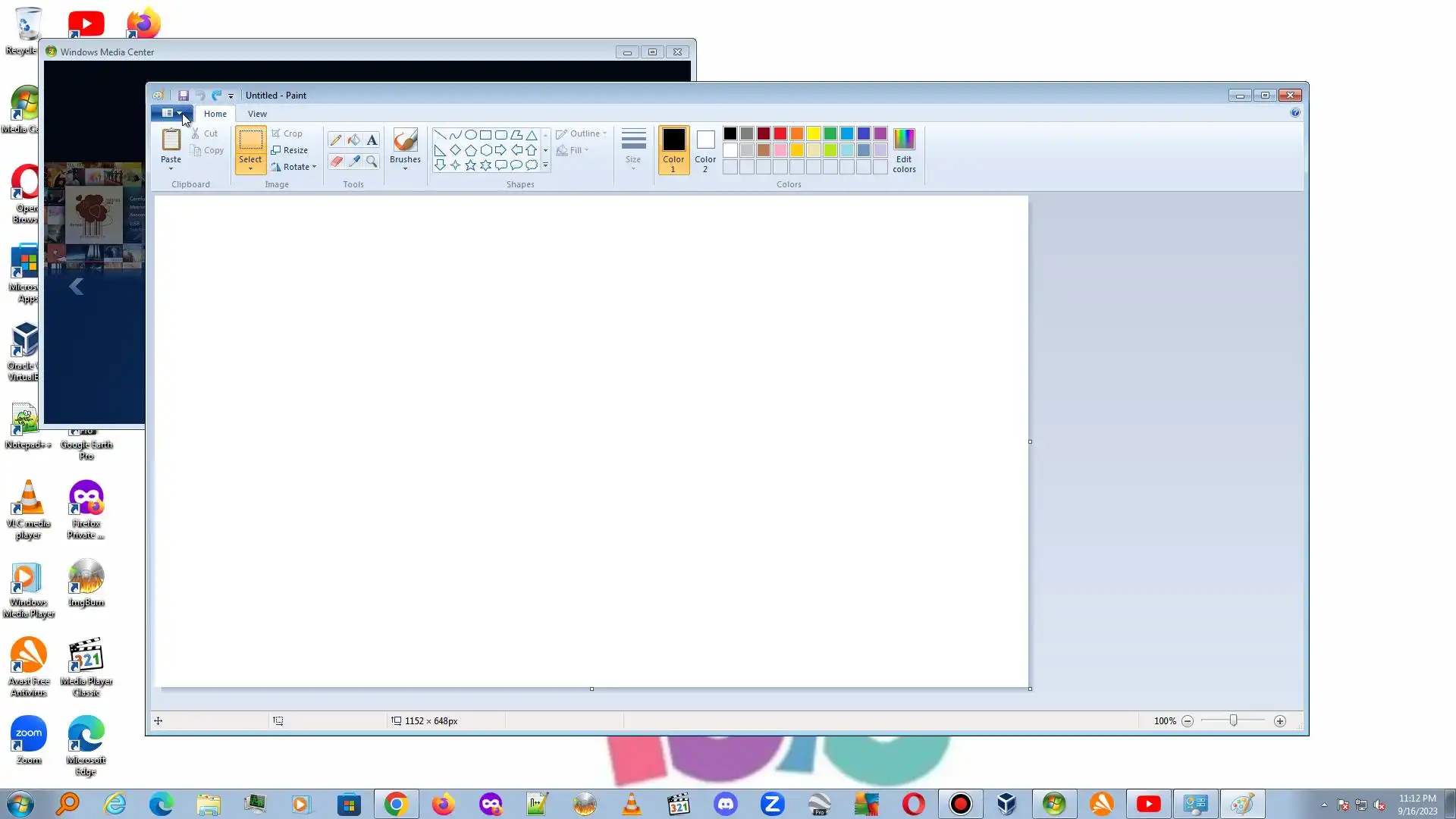Open Edit colors dialog
The height and width of the screenshot is (819, 1456).
tap(904, 149)
